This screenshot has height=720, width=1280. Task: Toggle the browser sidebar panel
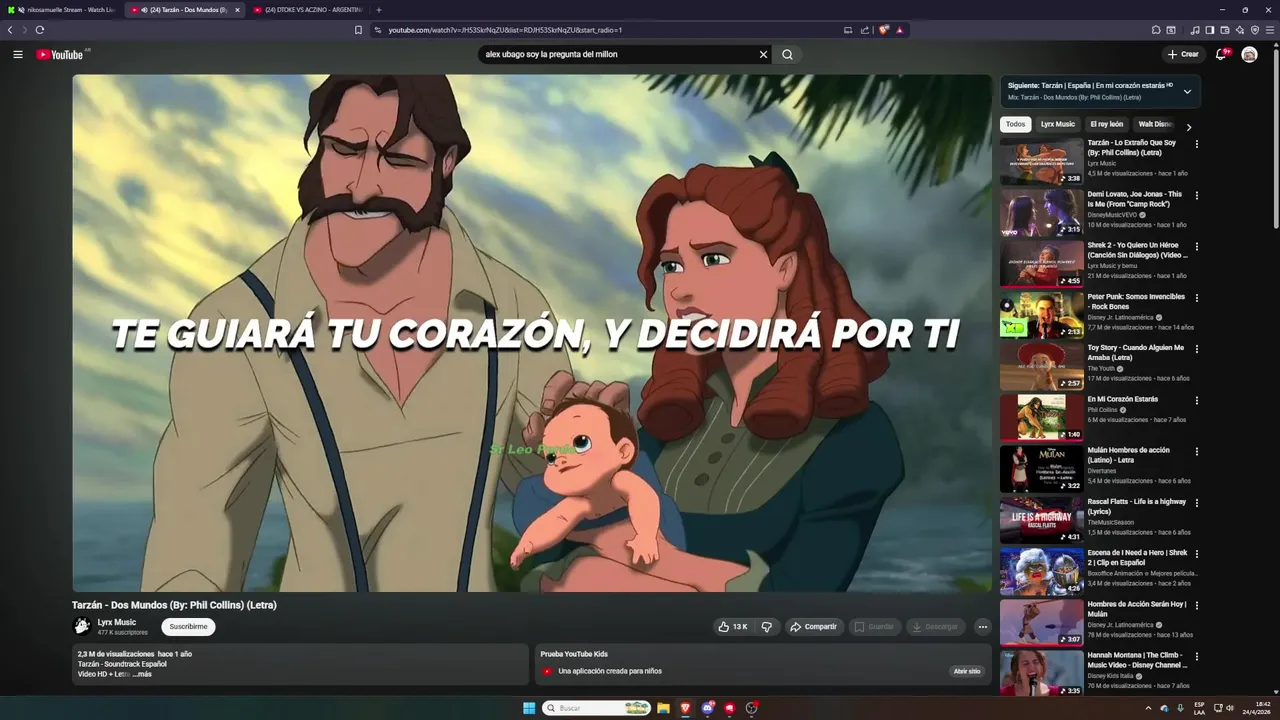[1210, 30]
